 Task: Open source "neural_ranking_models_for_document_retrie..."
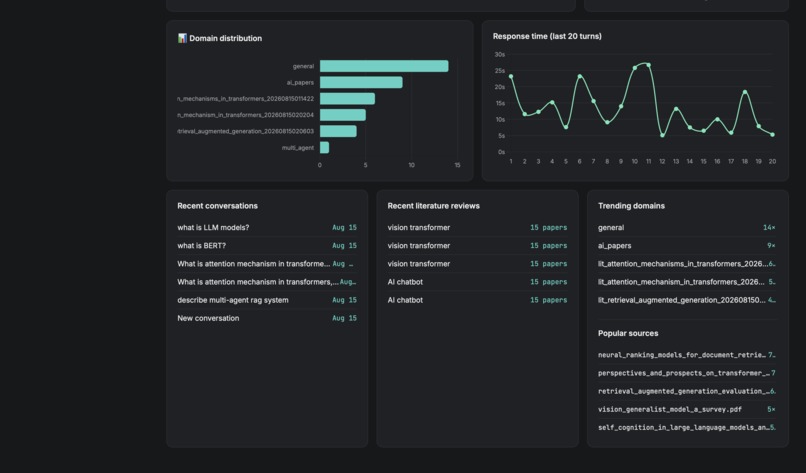(687, 355)
